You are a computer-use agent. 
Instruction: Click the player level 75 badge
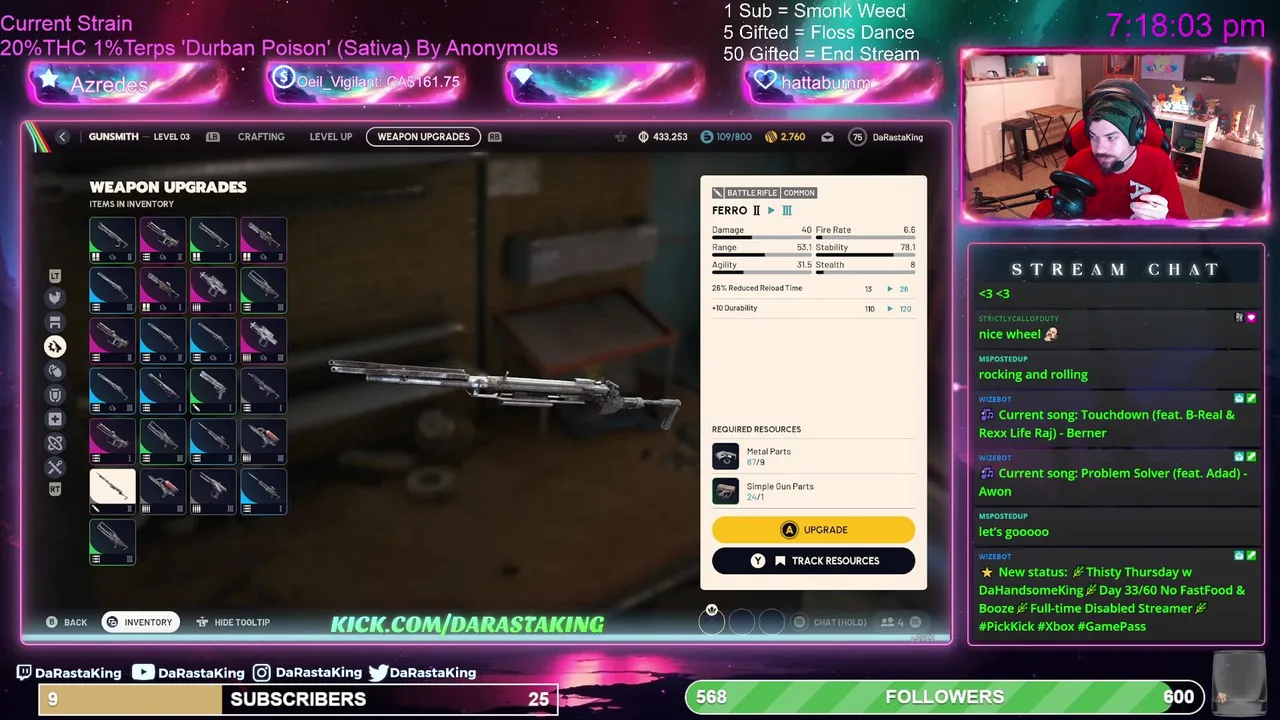tap(857, 137)
